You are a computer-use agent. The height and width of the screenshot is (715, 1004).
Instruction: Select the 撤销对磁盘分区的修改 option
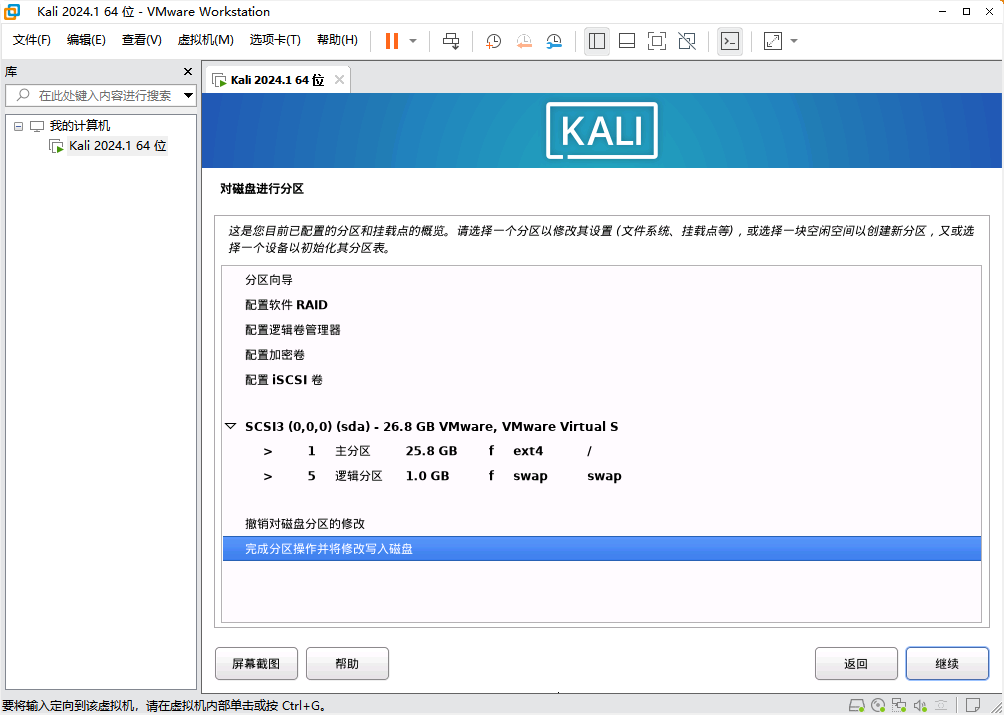pos(305,524)
